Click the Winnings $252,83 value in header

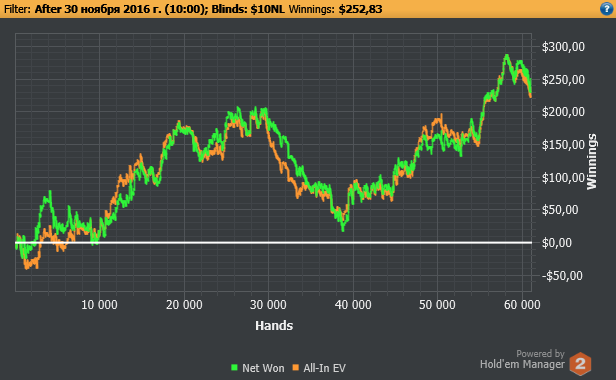(x=360, y=9)
